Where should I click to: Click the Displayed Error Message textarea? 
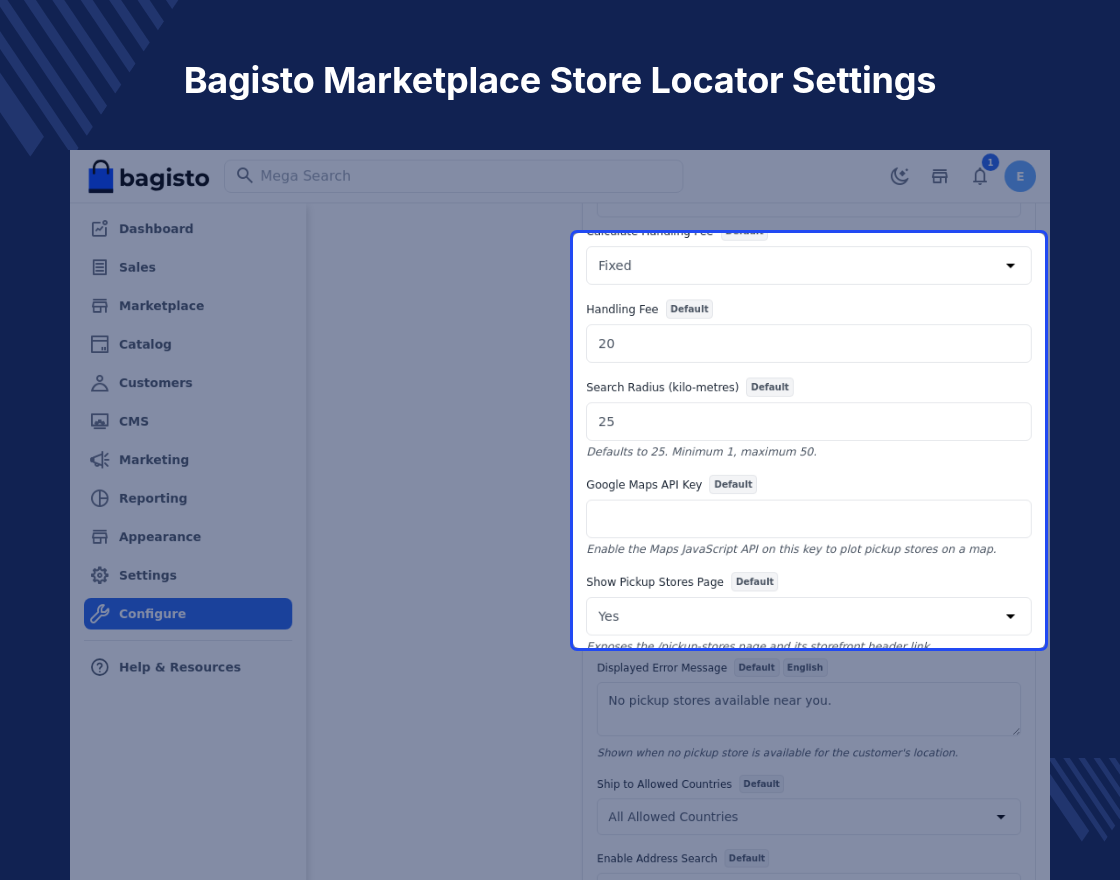click(x=809, y=709)
